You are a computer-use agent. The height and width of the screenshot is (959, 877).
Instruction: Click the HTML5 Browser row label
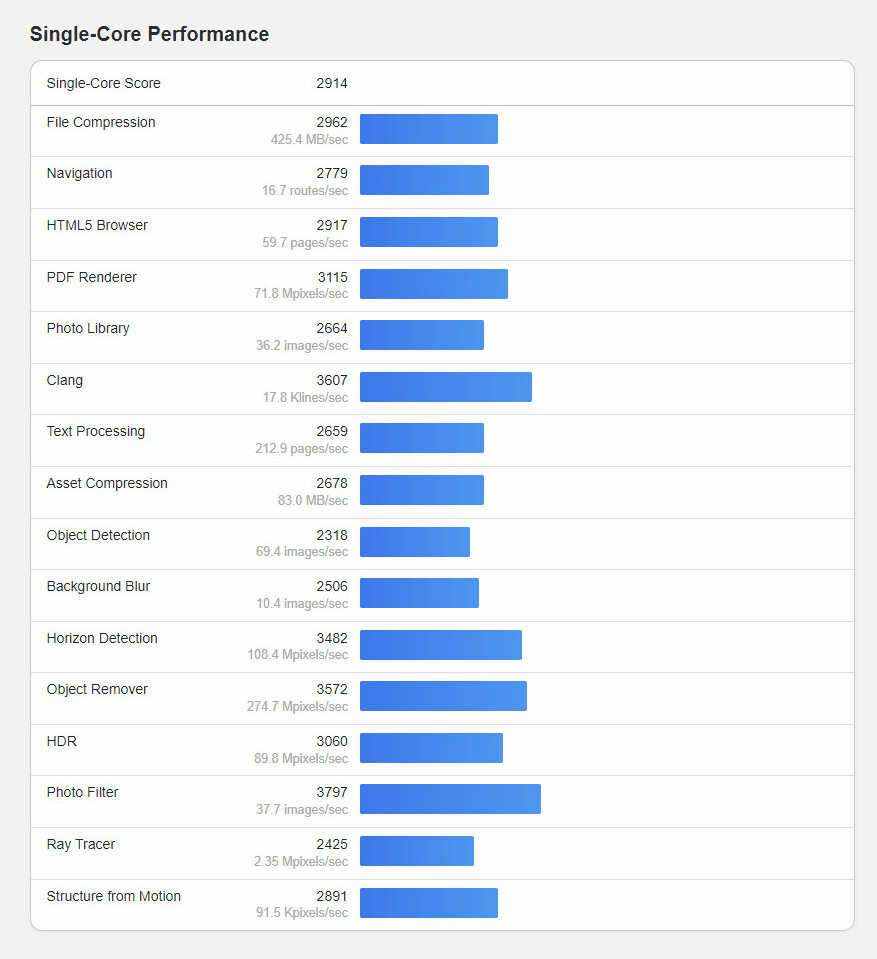pyautogui.click(x=97, y=225)
